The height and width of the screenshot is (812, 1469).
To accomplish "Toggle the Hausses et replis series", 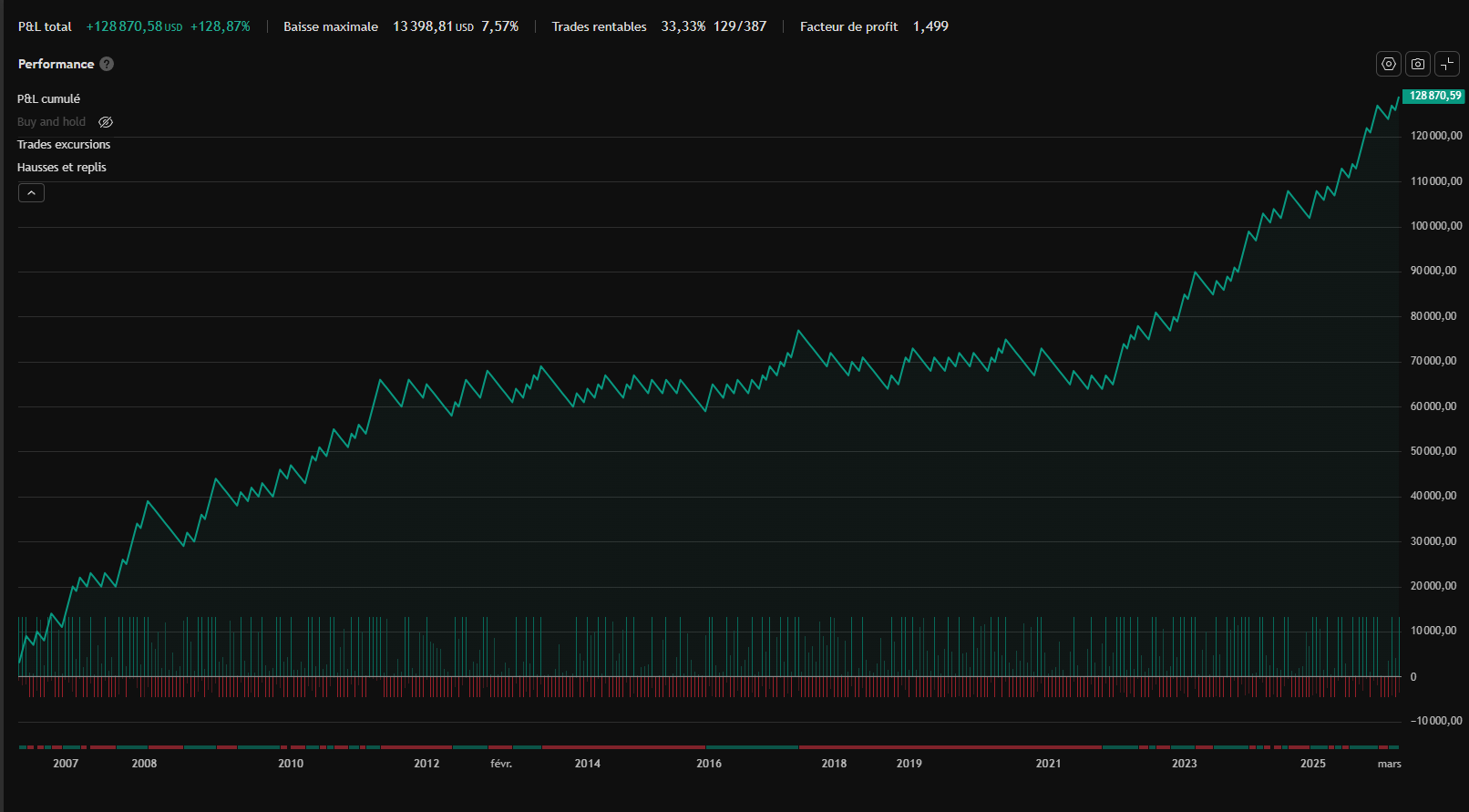I will [x=62, y=168].
